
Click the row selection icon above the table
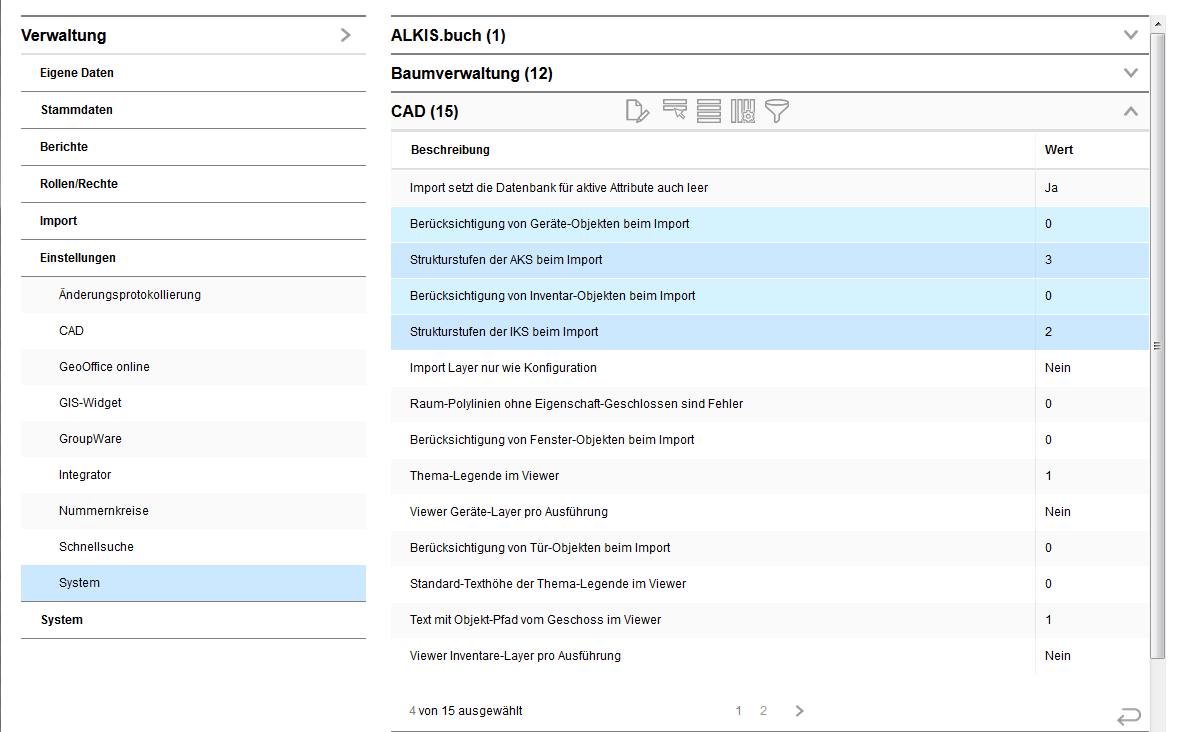[673, 111]
